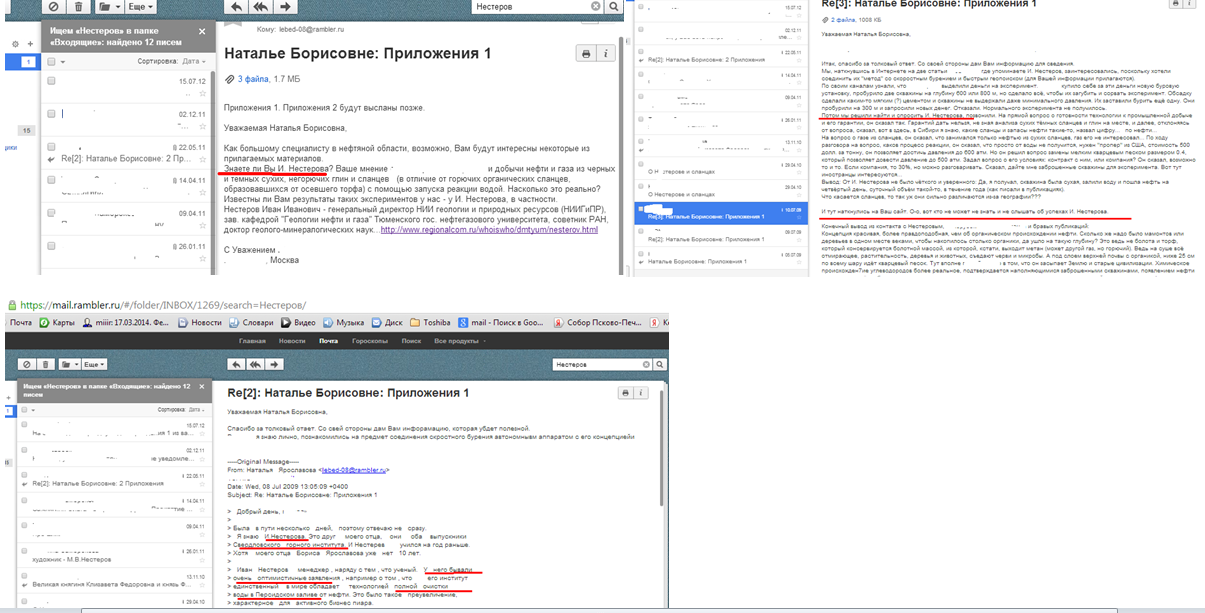The height and width of the screenshot is (613, 1205).
Task: Tick select-all checkbox in 'Приложения 1' window list
Action: point(52,61)
